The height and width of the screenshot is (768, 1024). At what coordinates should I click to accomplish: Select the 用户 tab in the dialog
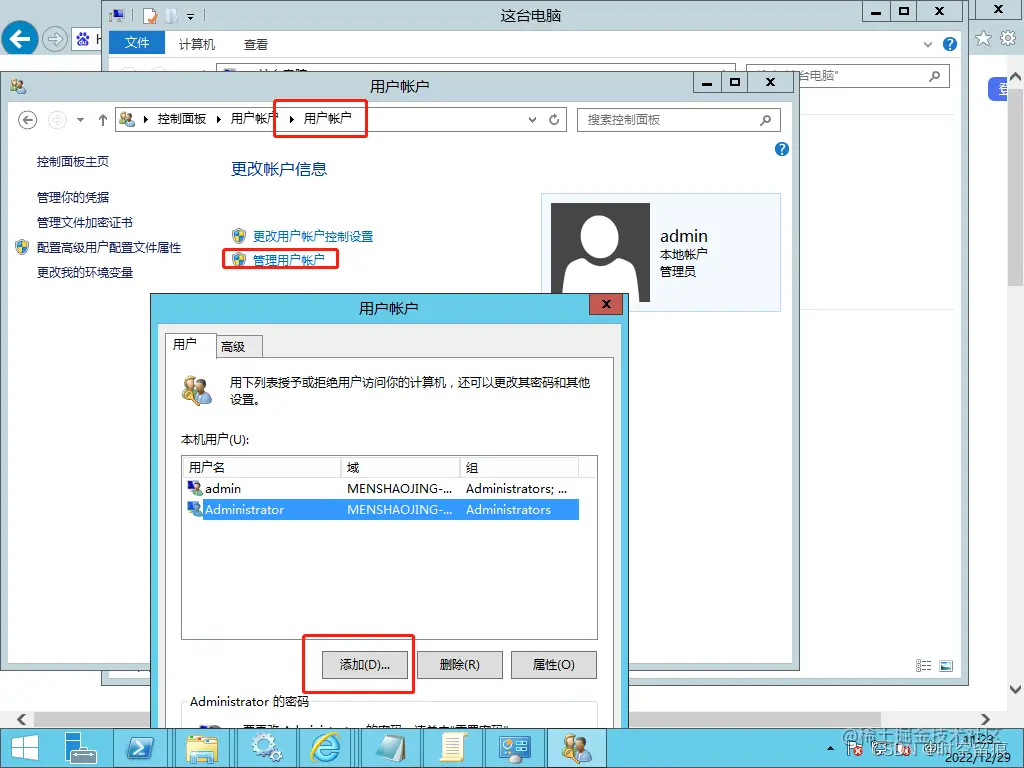coord(191,345)
